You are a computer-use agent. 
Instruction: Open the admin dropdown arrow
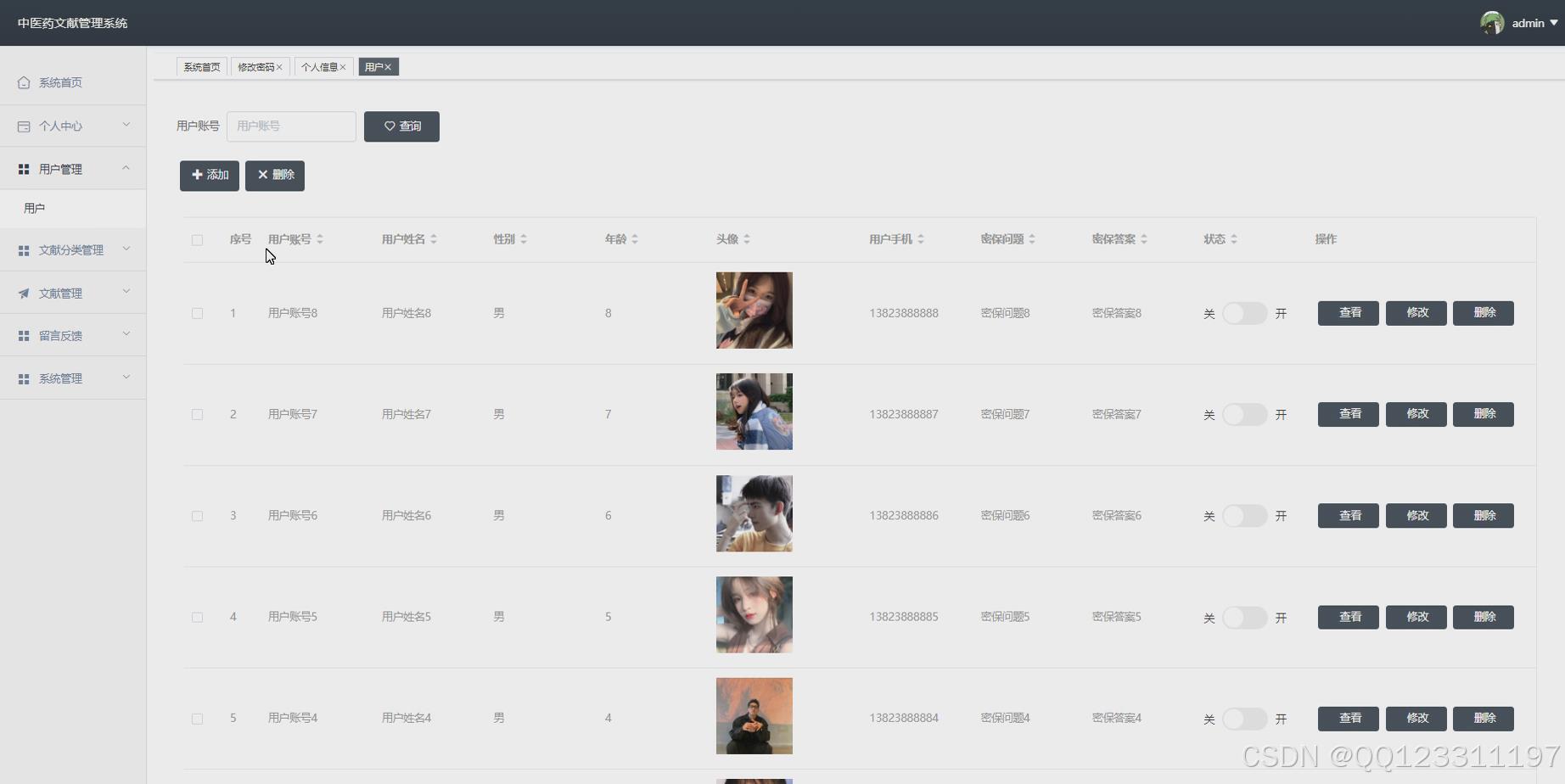coord(1554,23)
